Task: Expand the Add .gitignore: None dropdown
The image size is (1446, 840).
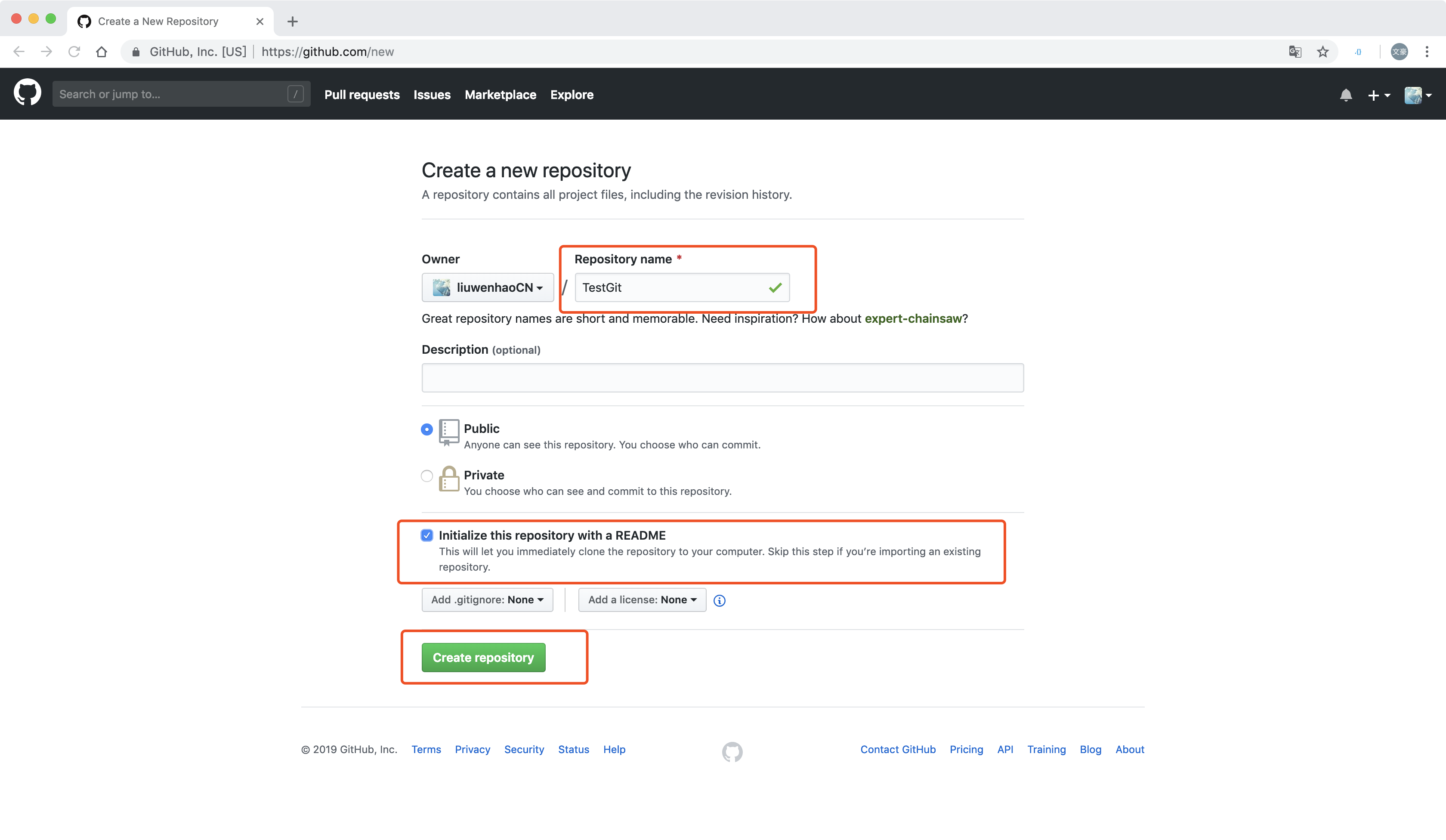Action: click(x=487, y=599)
